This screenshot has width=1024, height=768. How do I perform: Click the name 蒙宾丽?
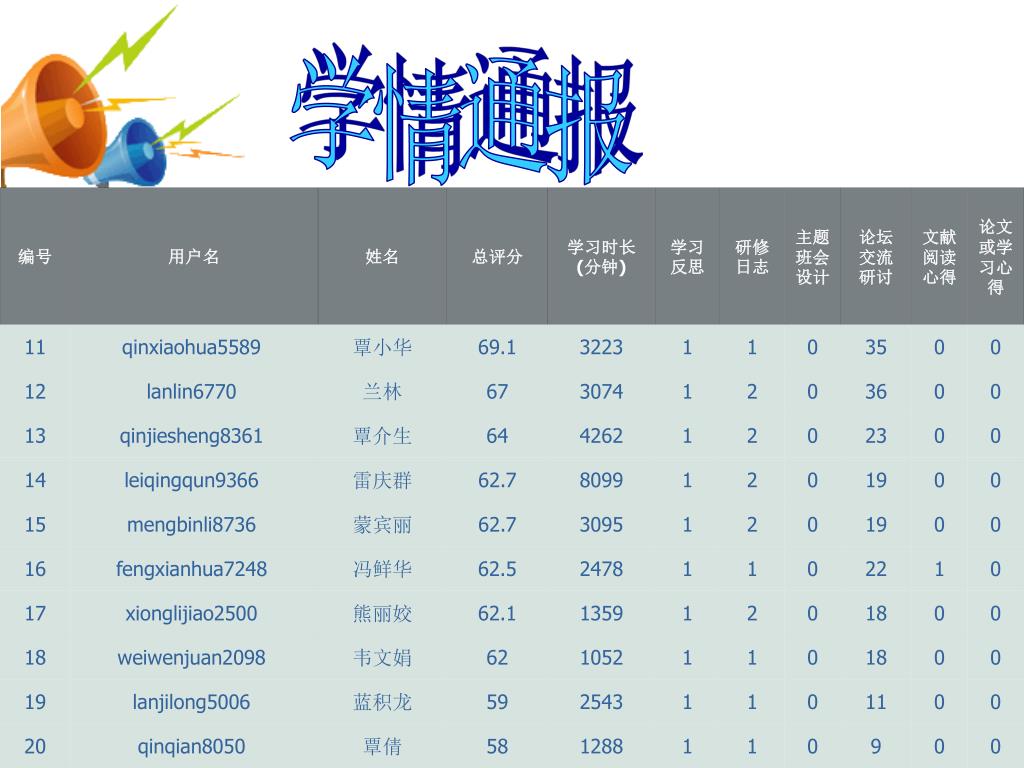(382, 525)
